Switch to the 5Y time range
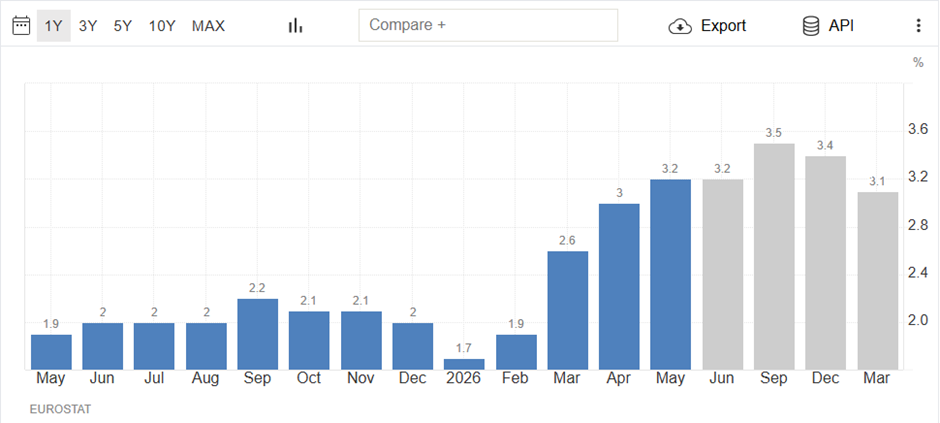 (123, 26)
